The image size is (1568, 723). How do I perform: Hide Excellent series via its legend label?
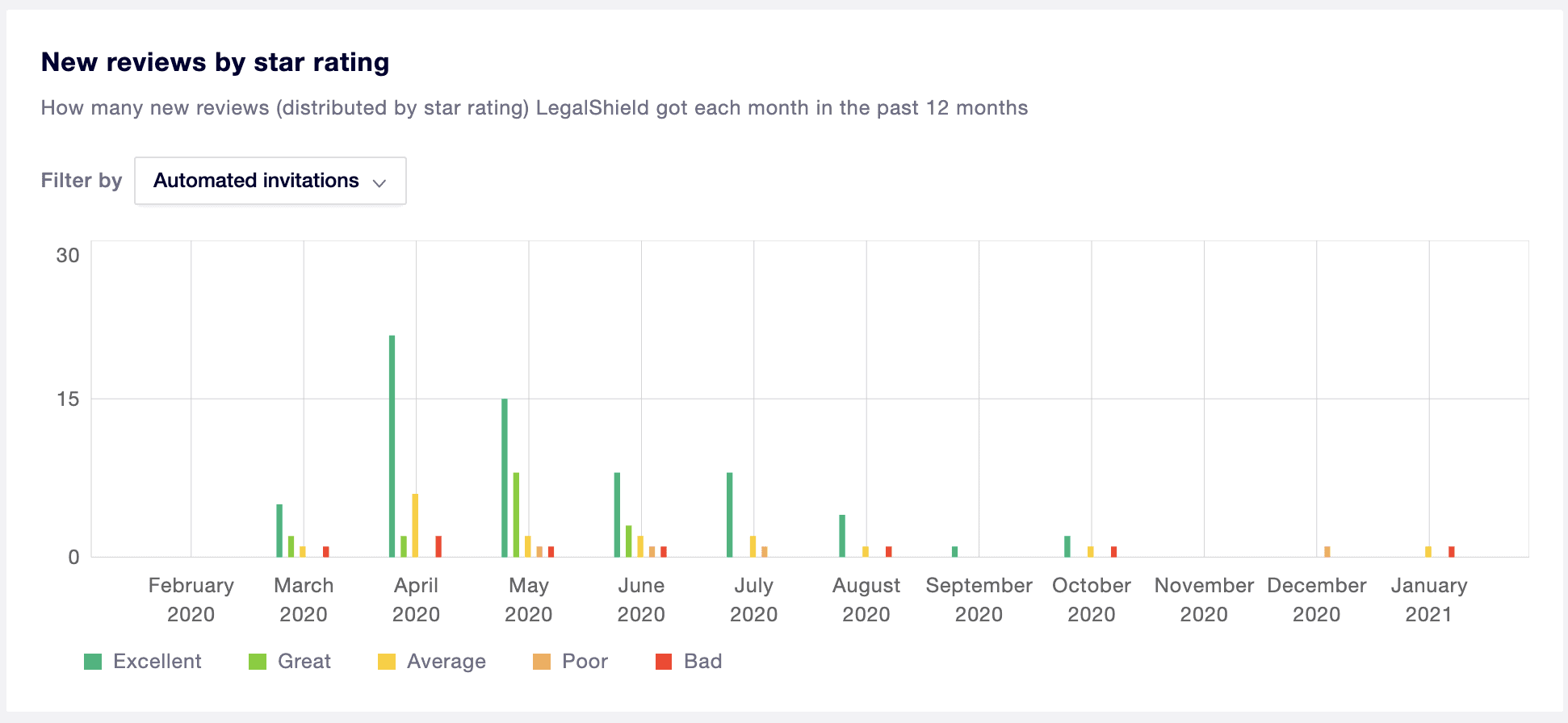pyautogui.click(x=157, y=662)
